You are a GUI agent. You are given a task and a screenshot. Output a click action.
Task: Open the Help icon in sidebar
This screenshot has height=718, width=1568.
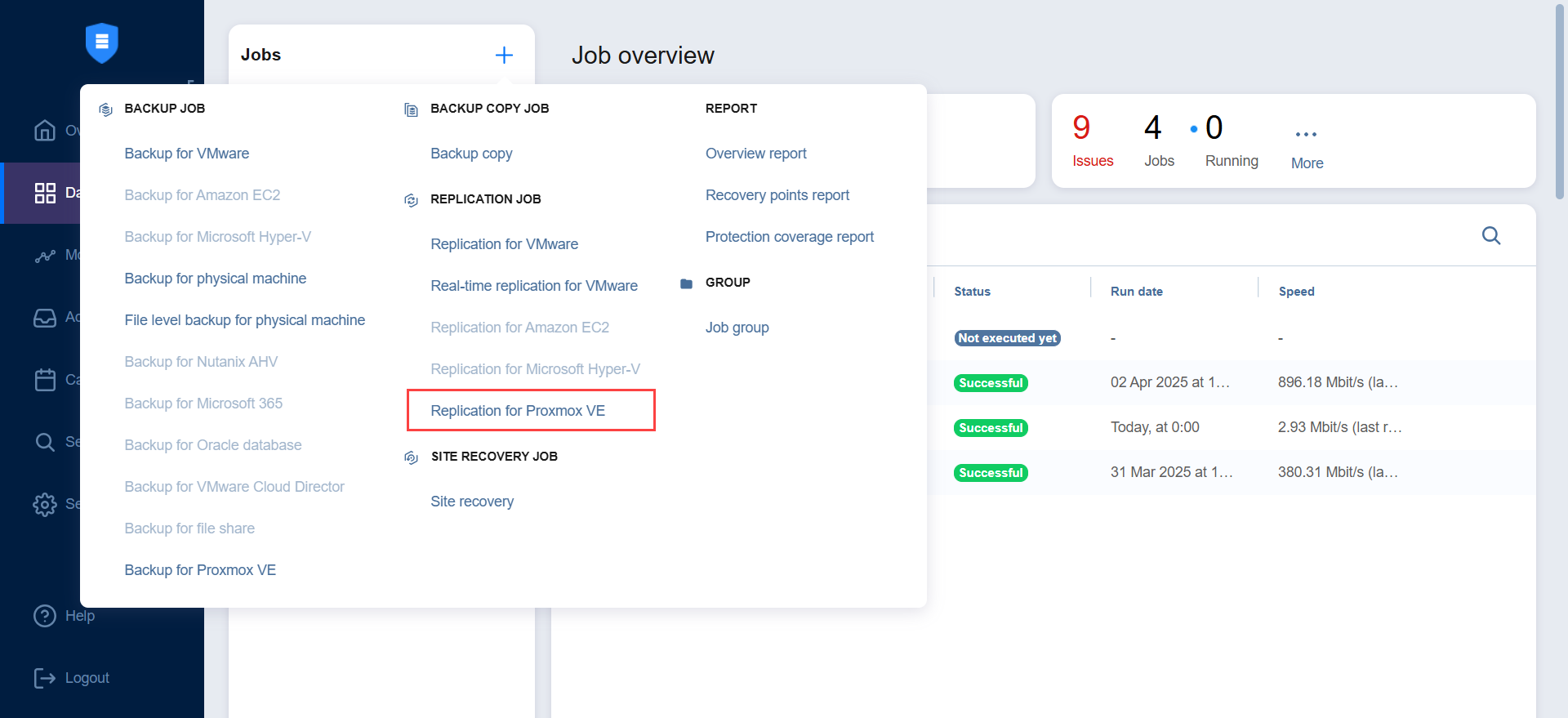45,616
